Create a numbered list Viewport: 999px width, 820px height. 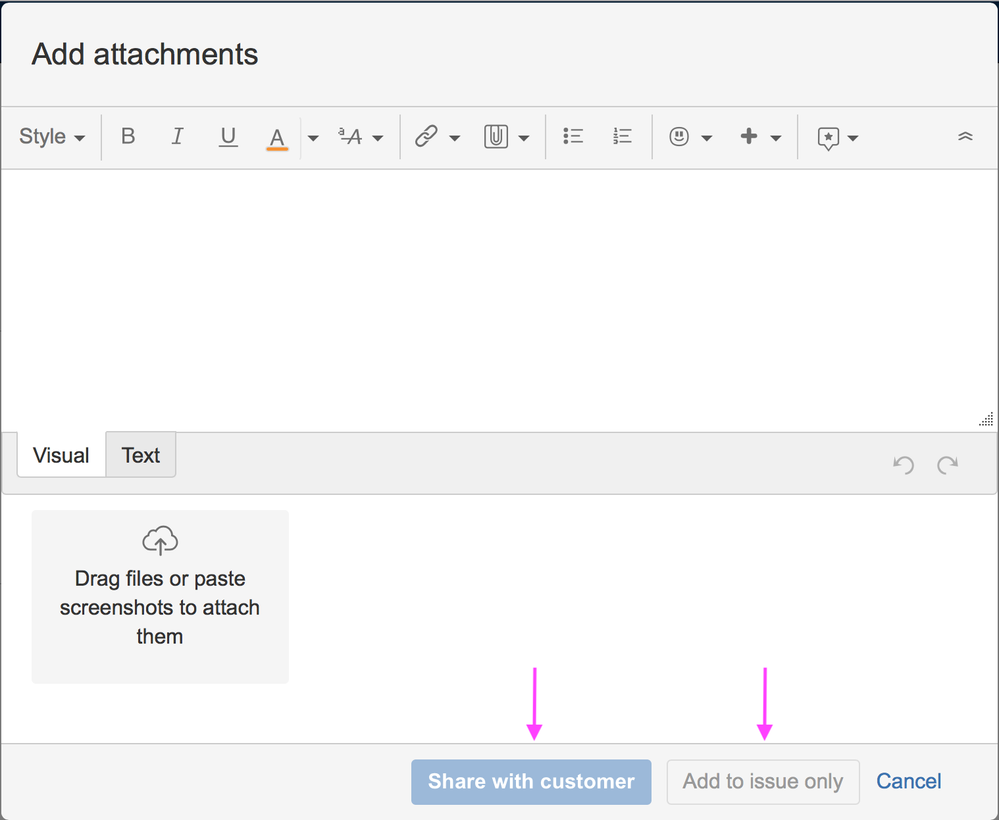(x=621, y=137)
